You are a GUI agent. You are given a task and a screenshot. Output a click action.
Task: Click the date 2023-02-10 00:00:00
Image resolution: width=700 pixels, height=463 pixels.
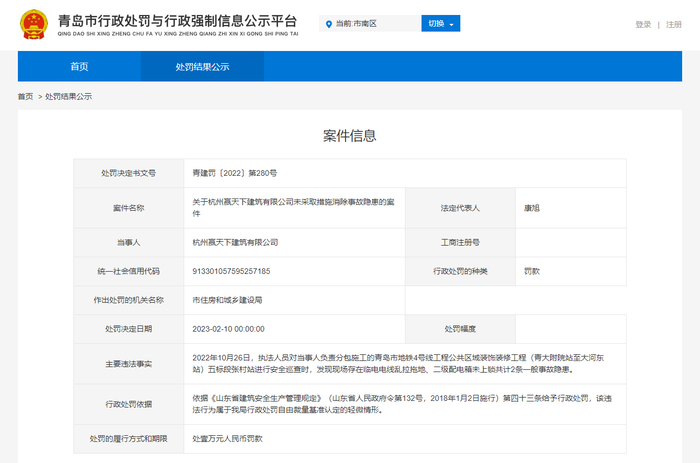[x=229, y=329]
